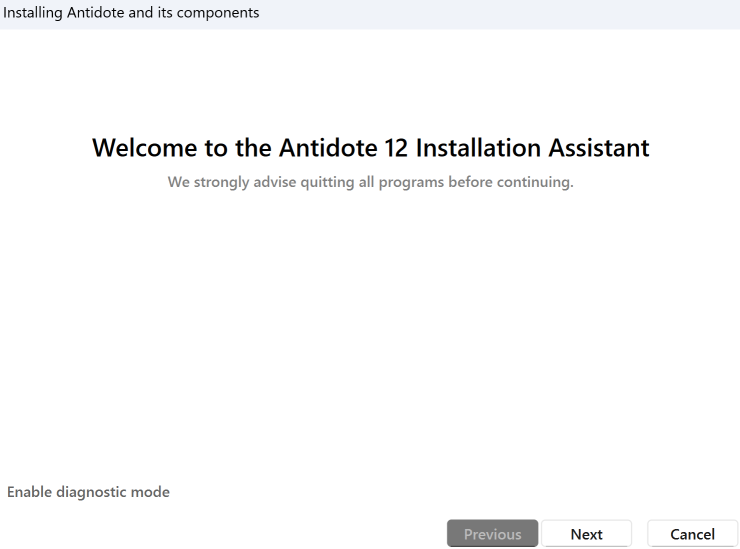The height and width of the screenshot is (549, 740).
Task: Click the greyed-out Previous button
Action: tap(492, 534)
